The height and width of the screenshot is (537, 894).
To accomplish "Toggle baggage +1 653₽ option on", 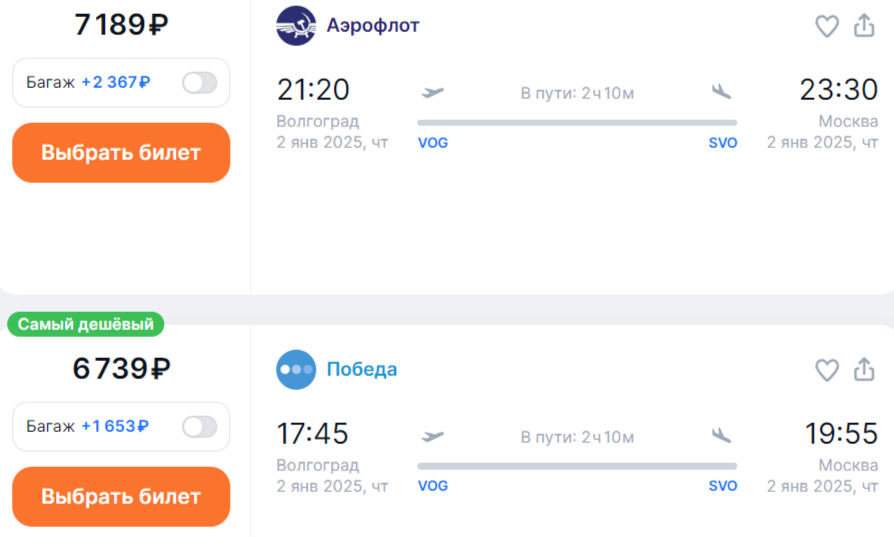I will click(199, 426).
